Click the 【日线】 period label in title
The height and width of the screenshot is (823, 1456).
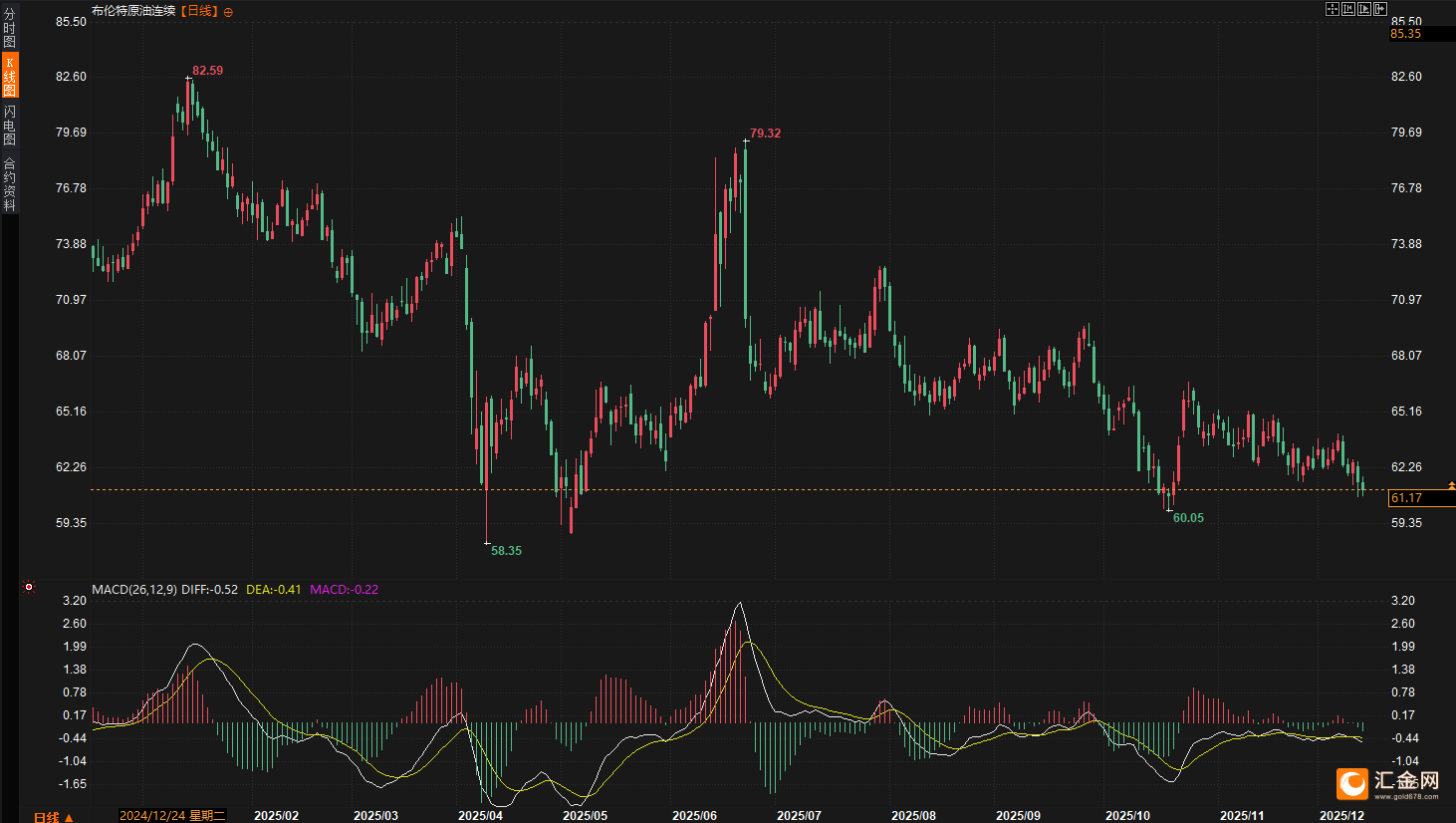(x=199, y=11)
